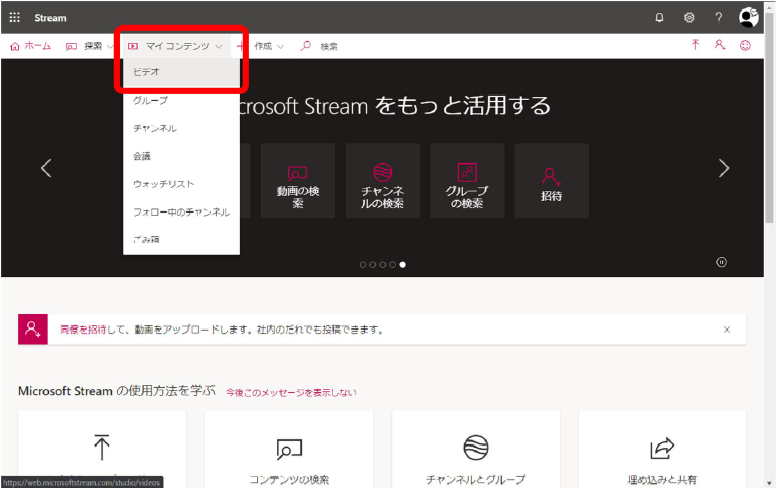Open the コンテンツの検索 card
Image resolution: width=777 pixels, height=488 pixels.
(289, 449)
